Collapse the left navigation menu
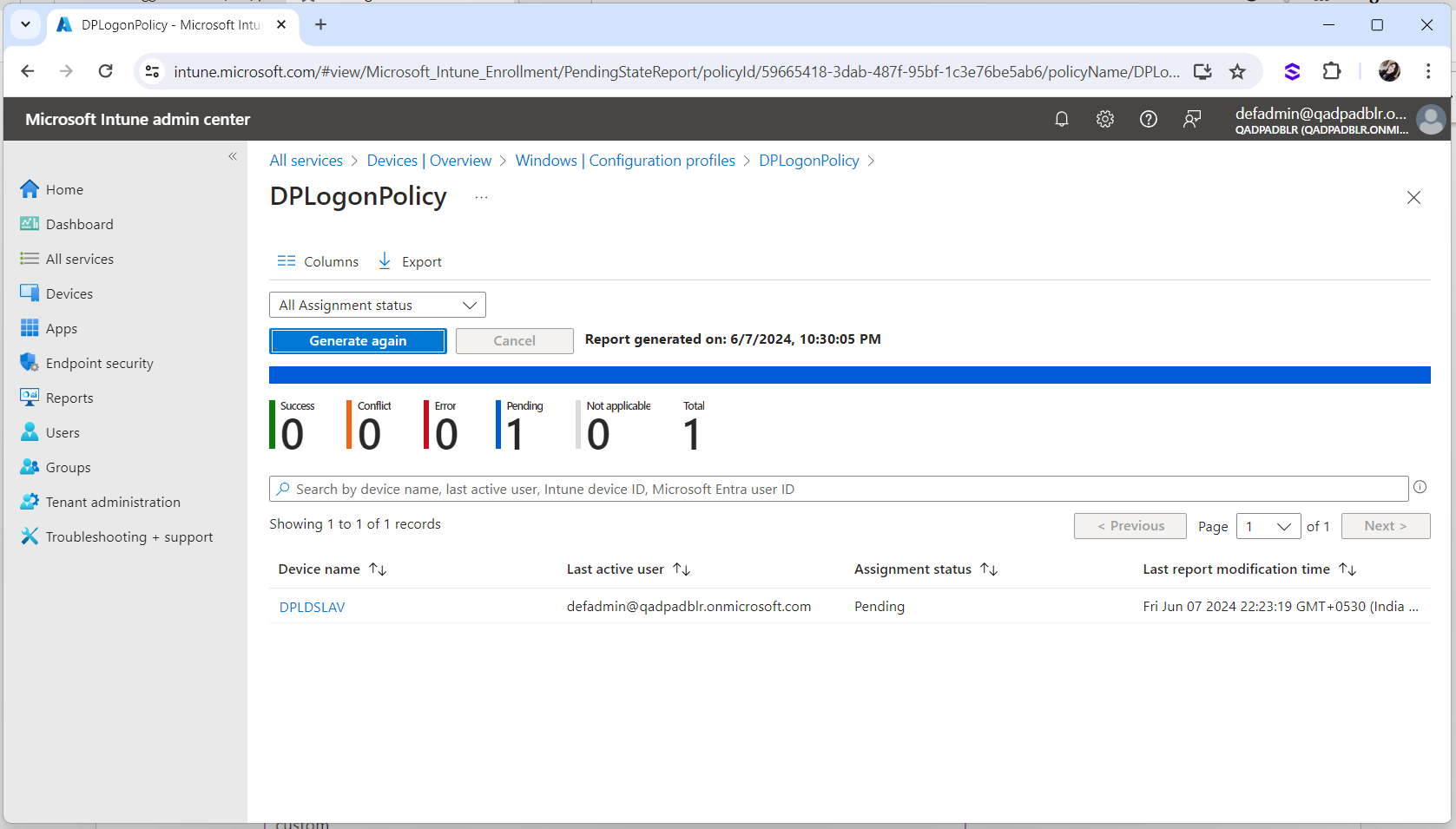The height and width of the screenshot is (829, 1456). point(233,156)
